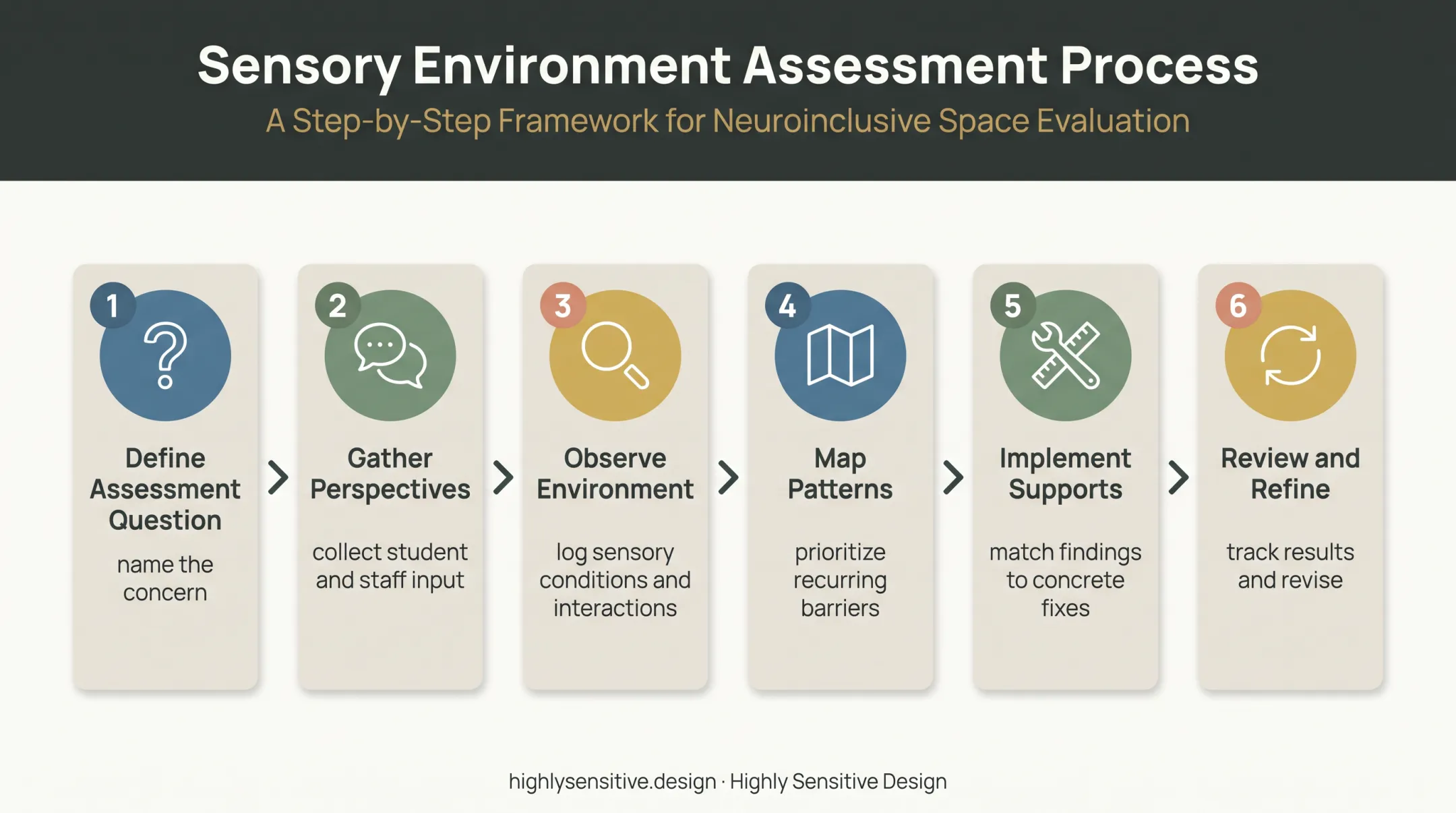Viewport: 1456px width, 813px height.
Task: Click the question mark icon in step 1
Action: point(165,356)
